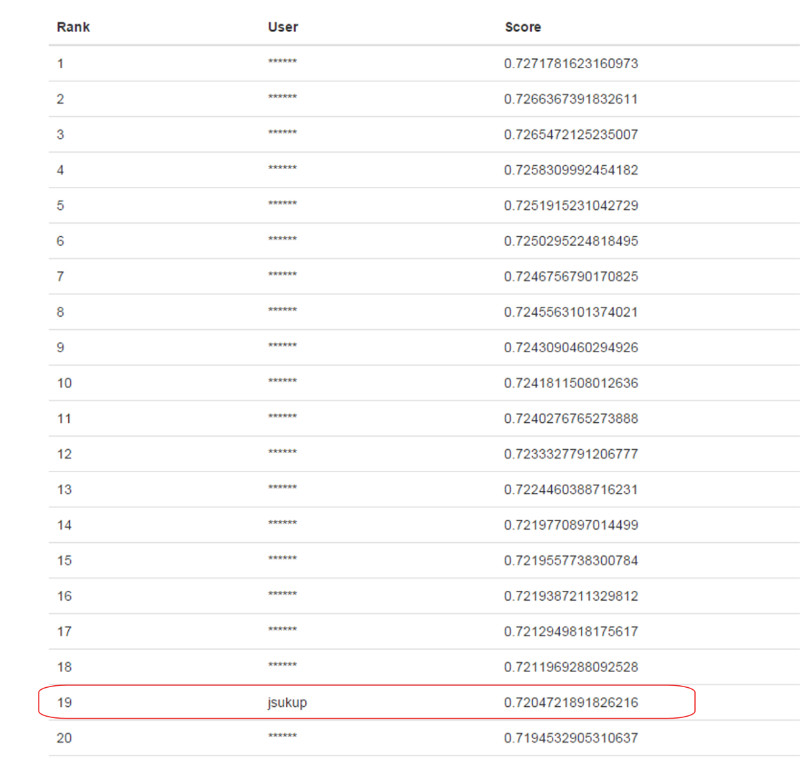Click rank number 8
The width and height of the screenshot is (800, 758).
coord(60,312)
